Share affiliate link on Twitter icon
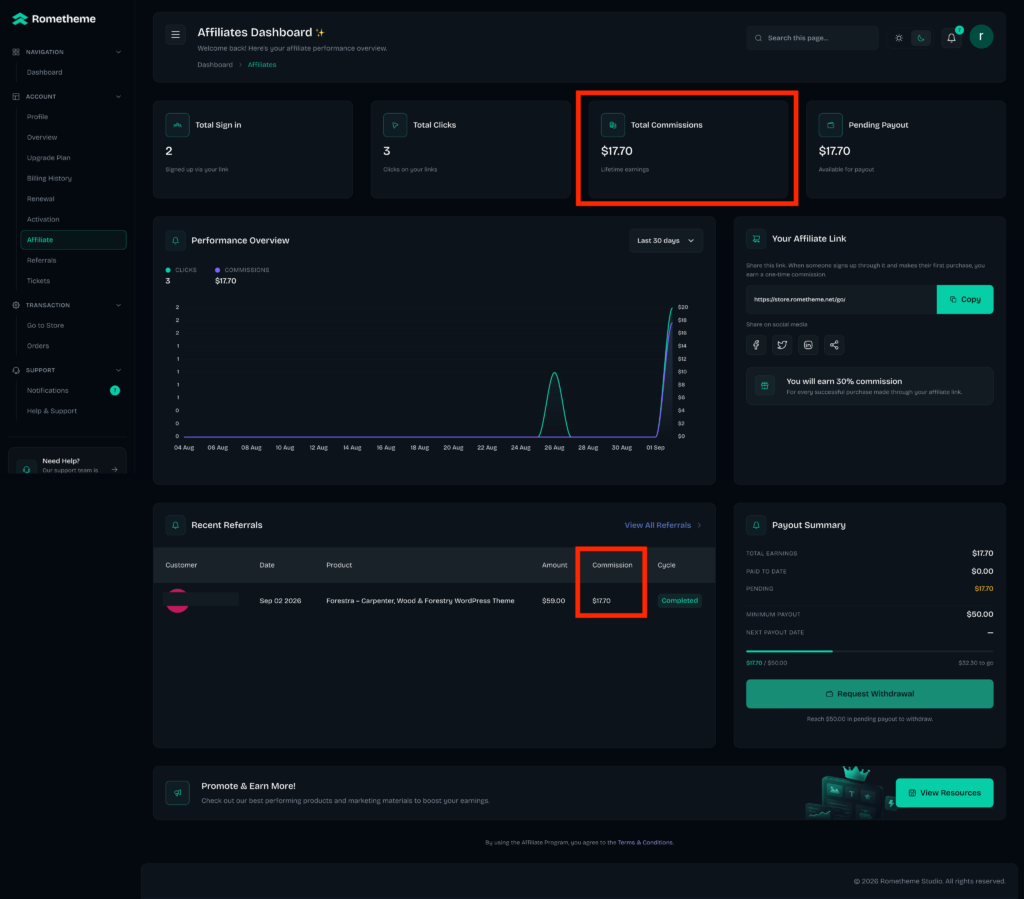Image resolution: width=1024 pixels, height=899 pixels. (x=782, y=345)
